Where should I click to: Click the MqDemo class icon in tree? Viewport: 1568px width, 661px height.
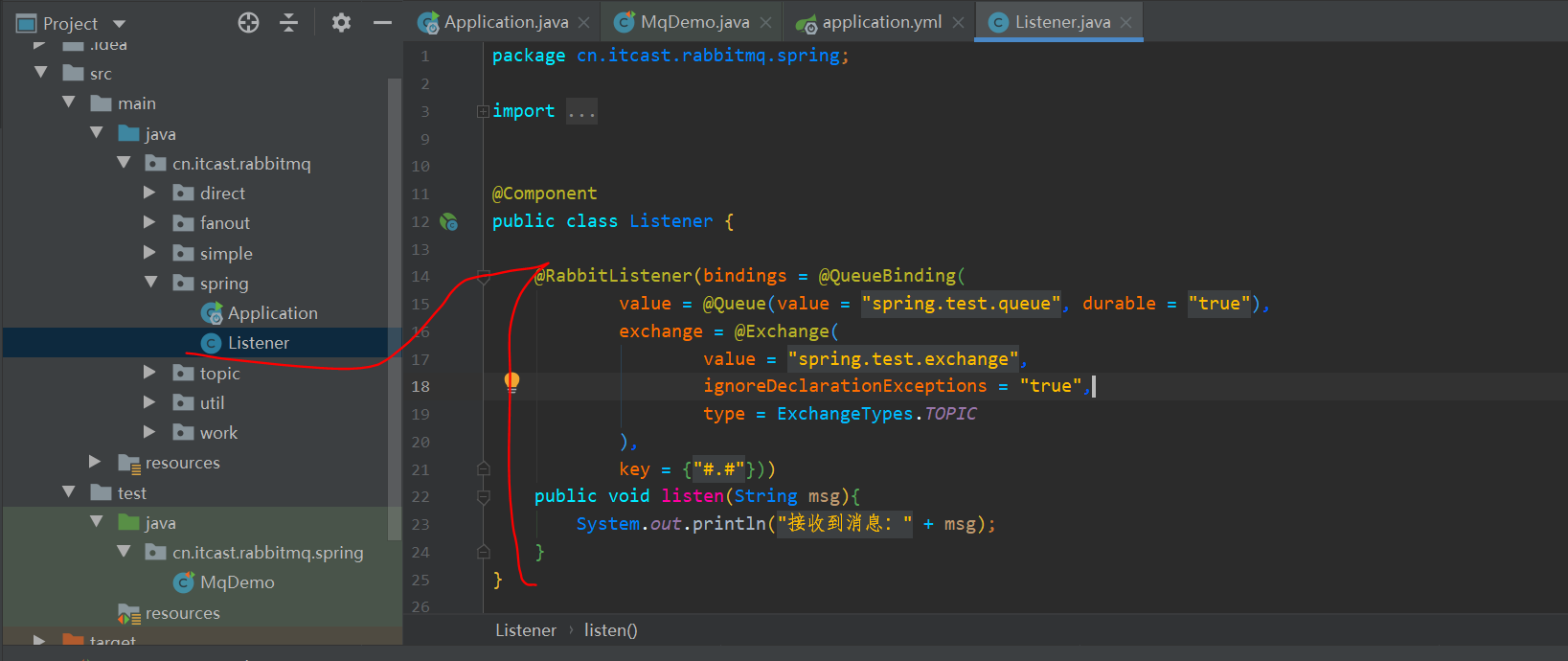tap(184, 582)
